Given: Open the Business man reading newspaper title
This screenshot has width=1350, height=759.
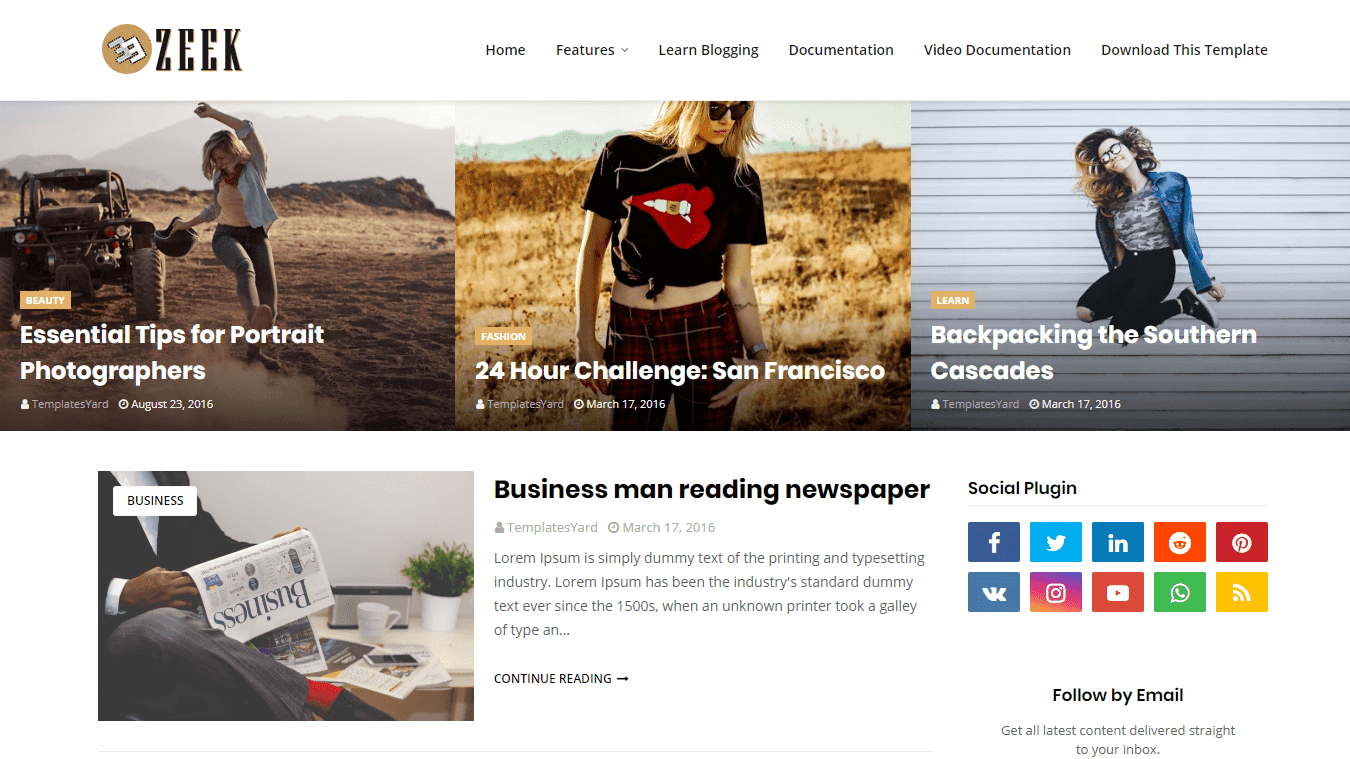Looking at the screenshot, I should 712,489.
